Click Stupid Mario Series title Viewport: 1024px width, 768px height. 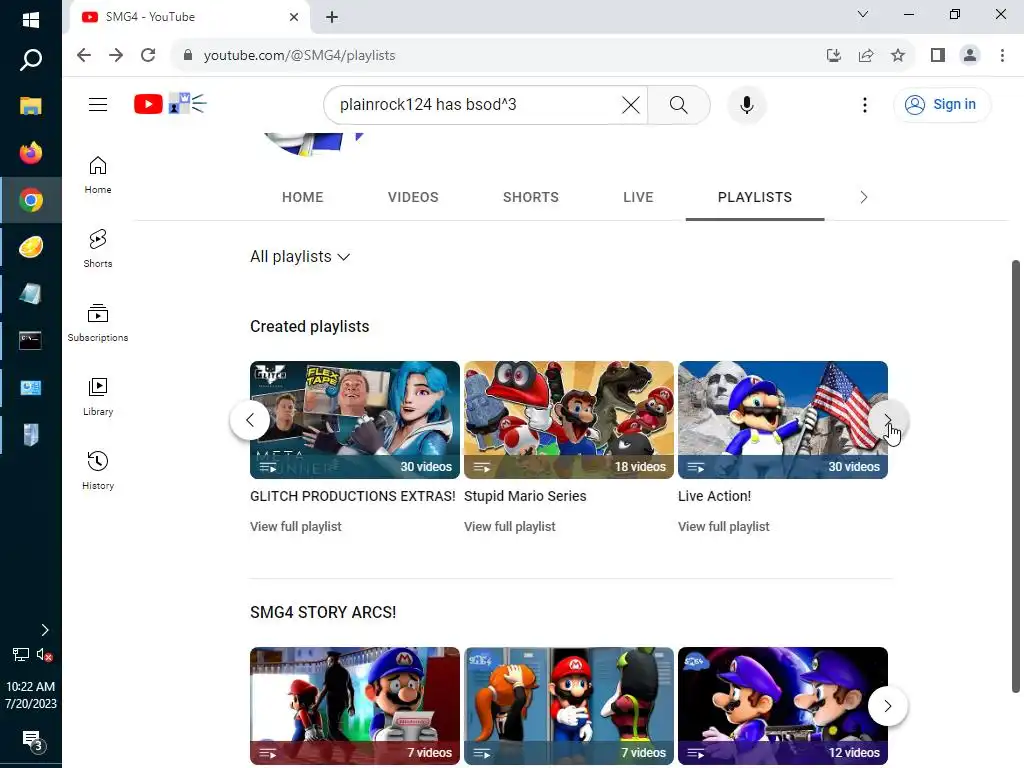coord(525,496)
